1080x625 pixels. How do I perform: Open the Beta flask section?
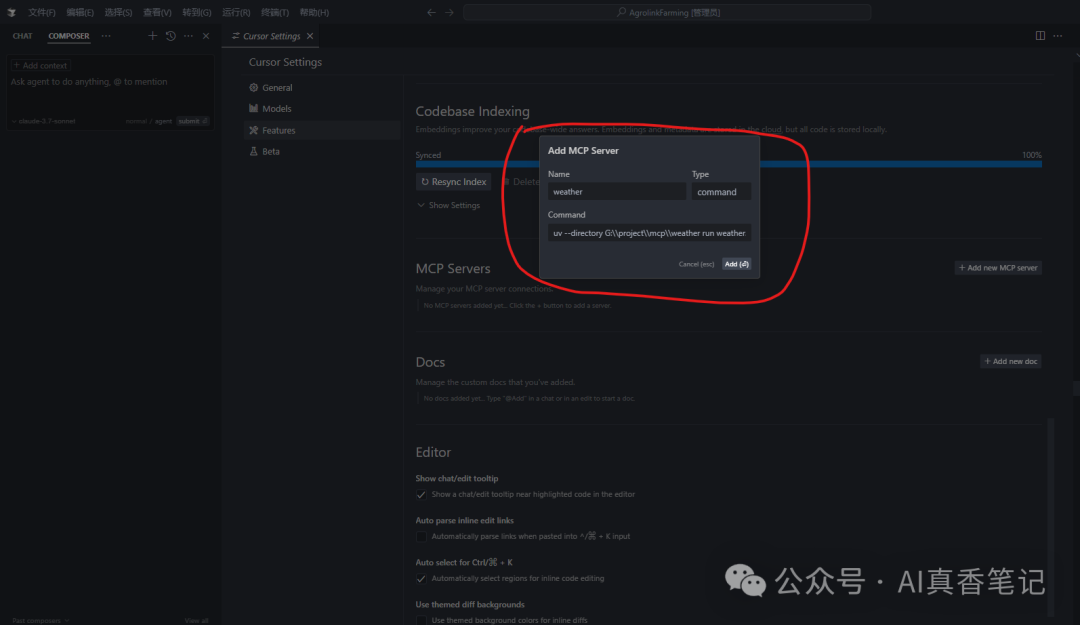[x=270, y=152]
